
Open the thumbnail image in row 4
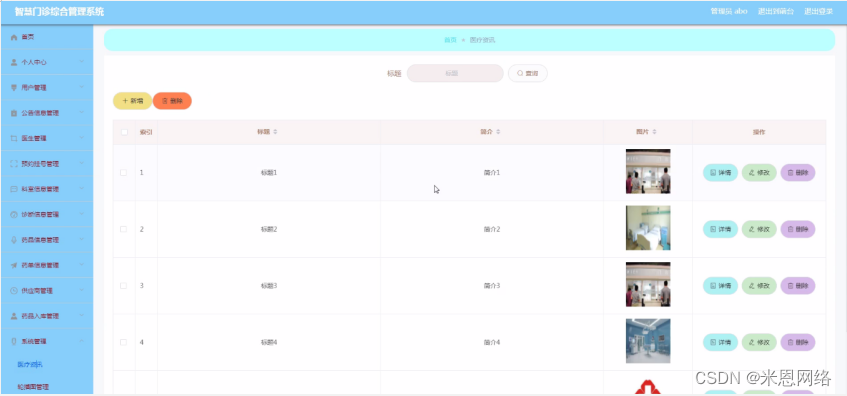(x=648, y=341)
